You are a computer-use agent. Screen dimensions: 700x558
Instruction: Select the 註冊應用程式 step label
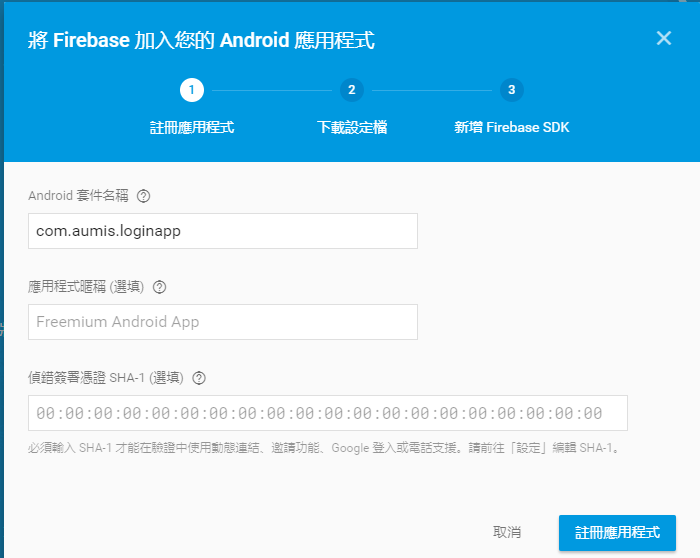(192, 128)
